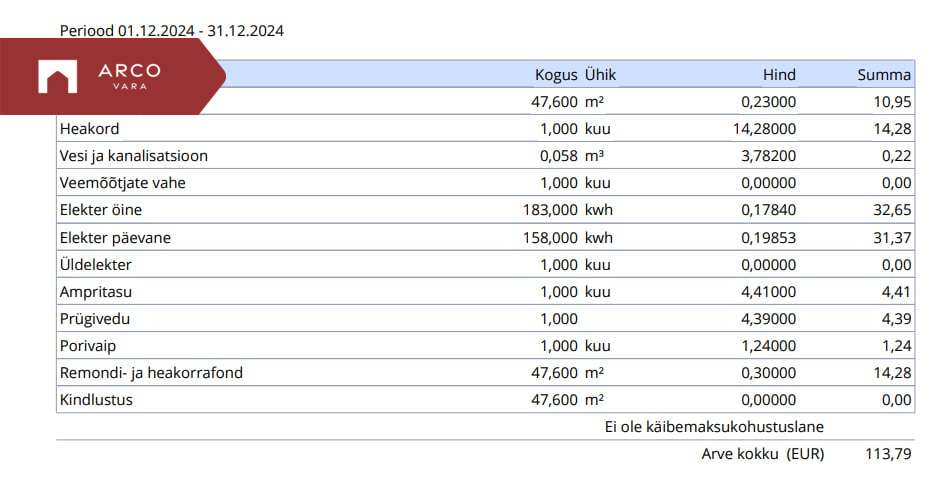Click the Arco Vara house logo icon

(x=57, y=77)
